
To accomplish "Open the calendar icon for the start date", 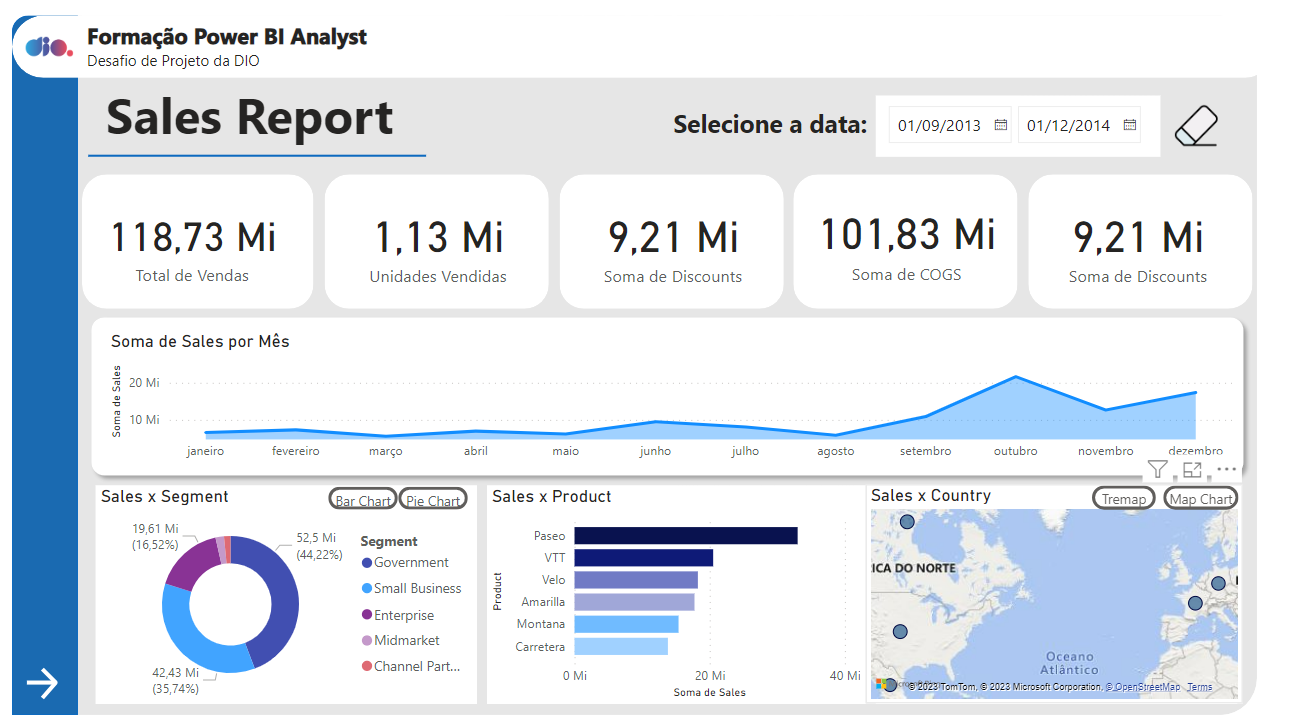I will 1000,124.
